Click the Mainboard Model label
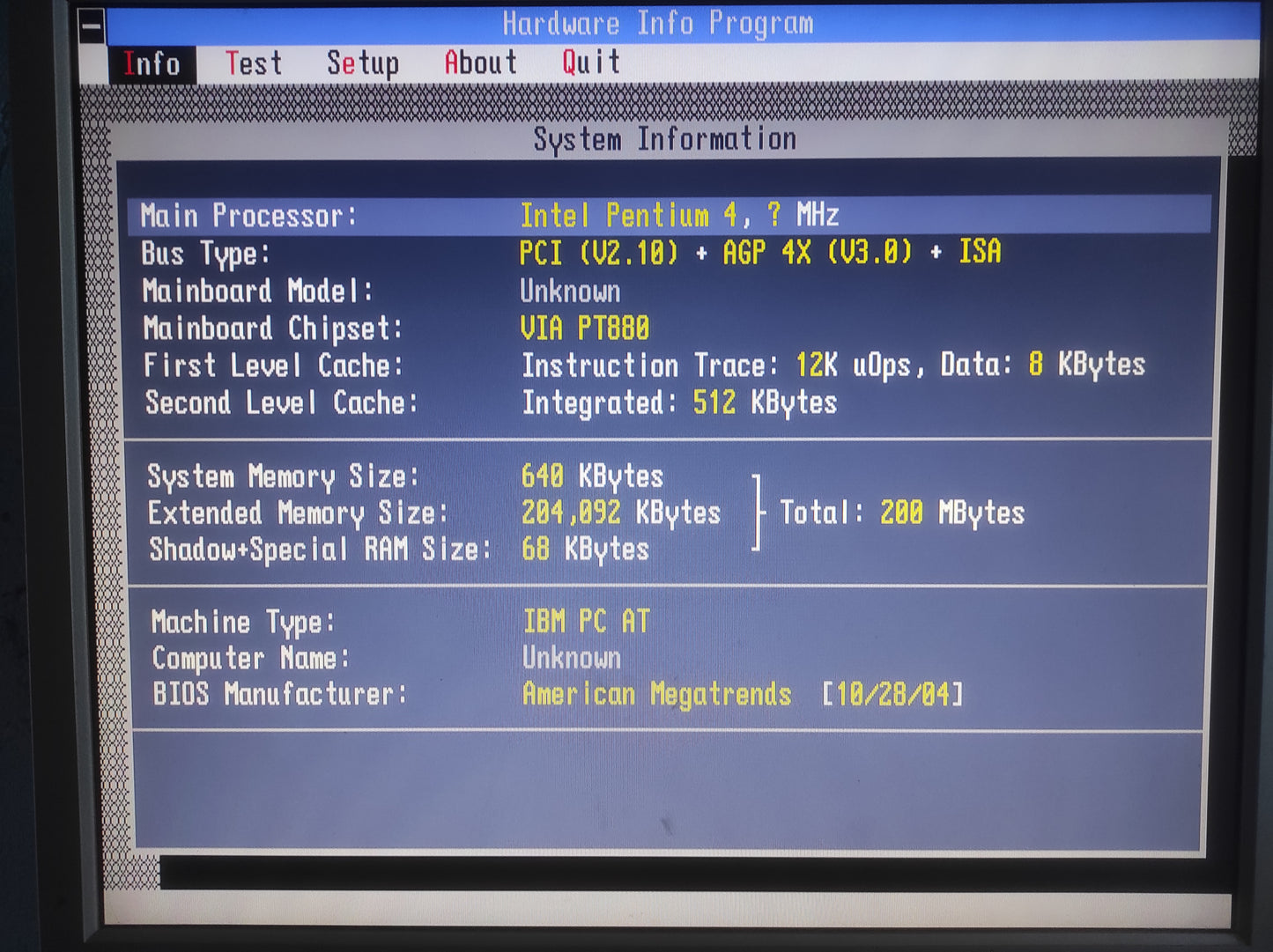The width and height of the screenshot is (1273, 952). [x=257, y=292]
